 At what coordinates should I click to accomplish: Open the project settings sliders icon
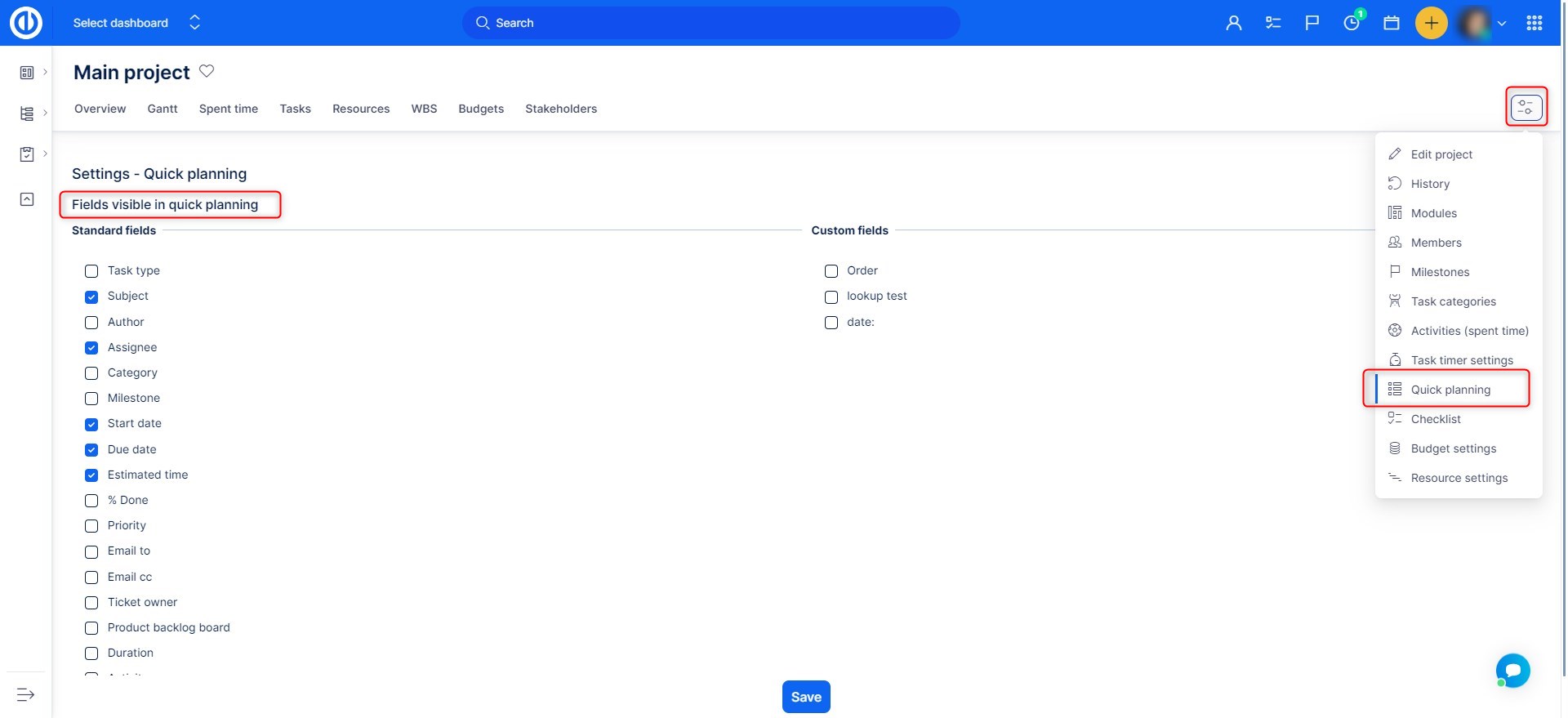(x=1526, y=107)
